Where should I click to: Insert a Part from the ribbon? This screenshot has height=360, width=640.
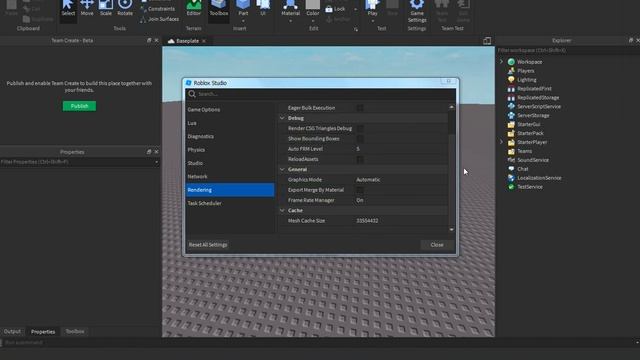coord(243,8)
